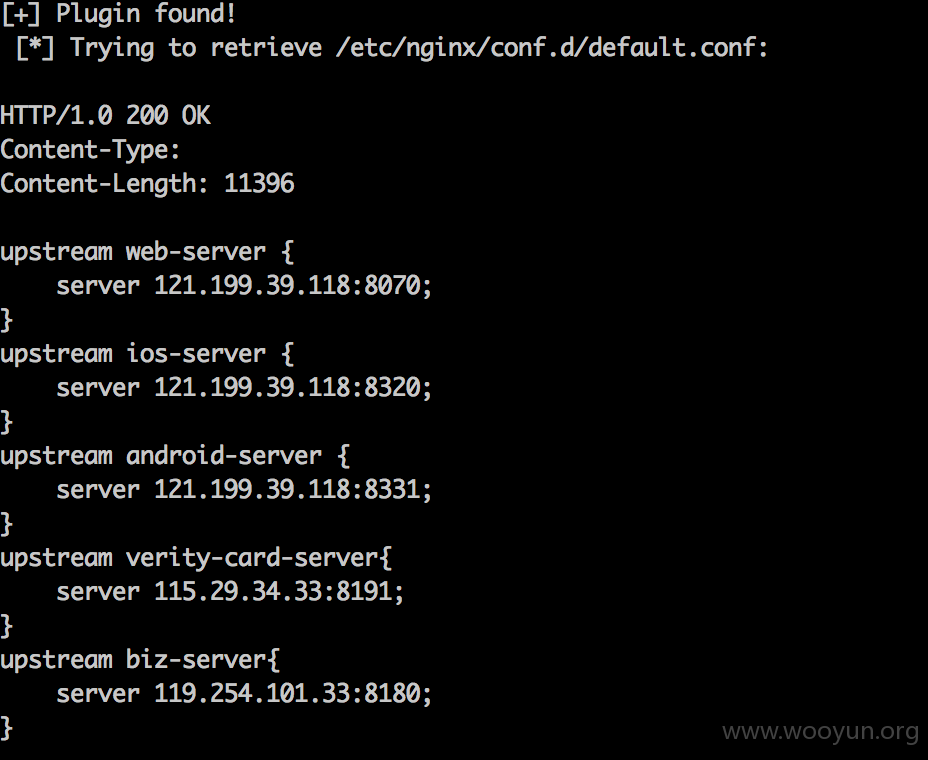928x760 pixels.
Task: Click the 'upstream biz-server' line
Action: [140, 660]
